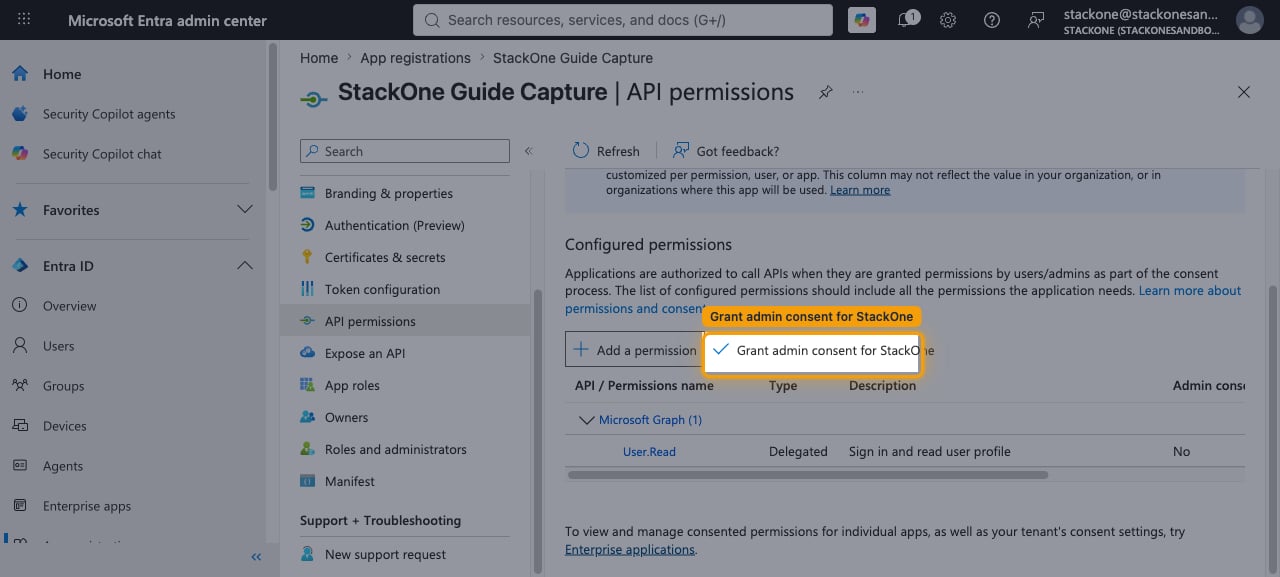1280x577 pixels.
Task: Open the more options ellipsis beside title
Action: click(858, 92)
